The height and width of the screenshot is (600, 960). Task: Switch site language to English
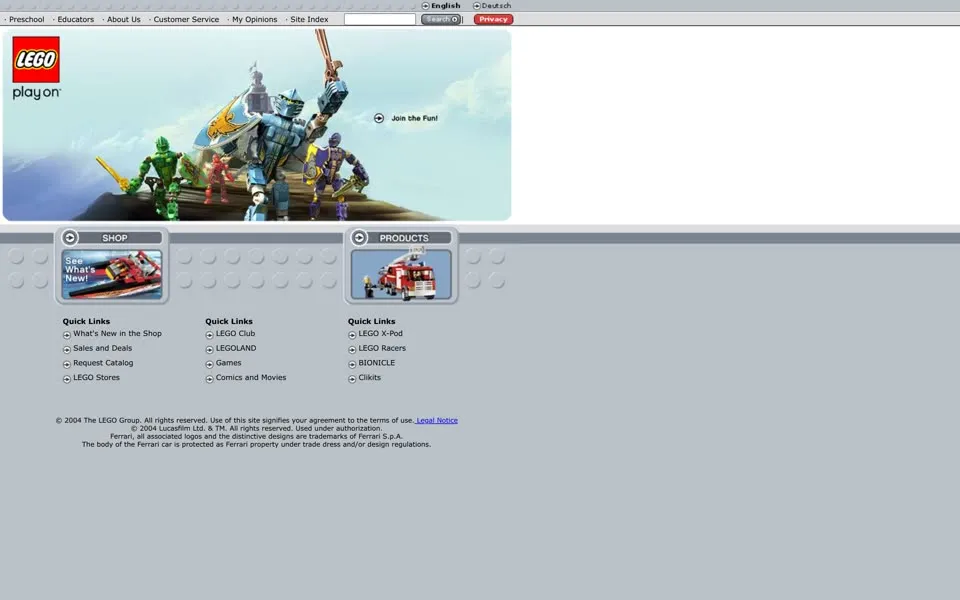pyautogui.click(x=446, y=6)
